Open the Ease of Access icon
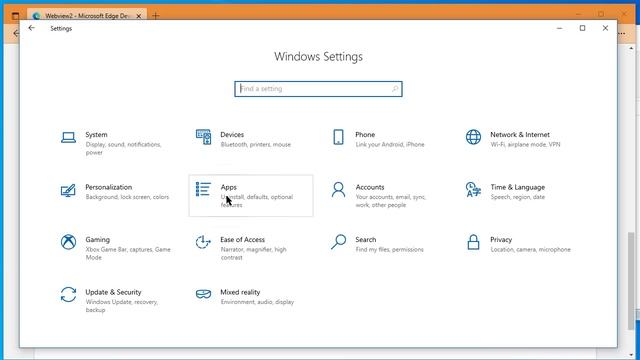The width and height of the screenshot is (640, 360). [203, 242]
